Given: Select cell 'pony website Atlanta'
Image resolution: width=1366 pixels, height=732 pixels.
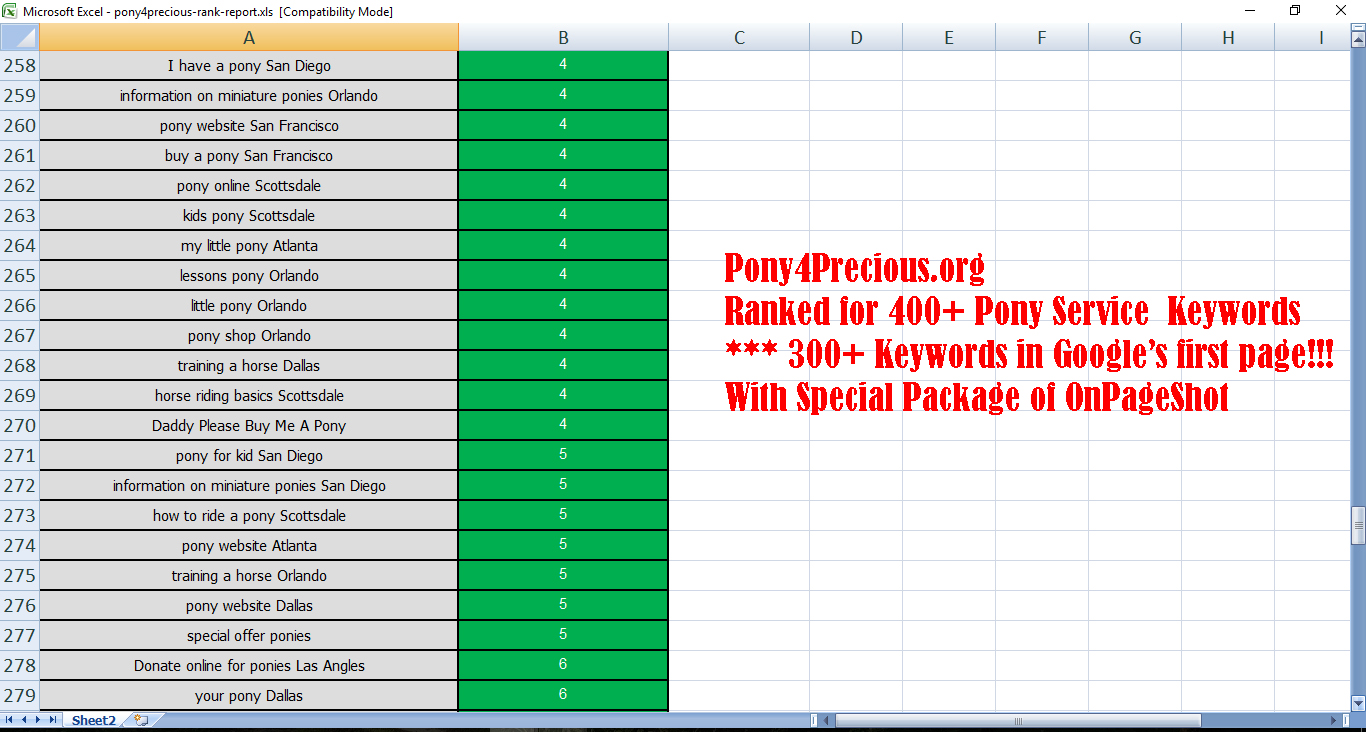Looking at the screenshot, I should click(x=249, y=546).
